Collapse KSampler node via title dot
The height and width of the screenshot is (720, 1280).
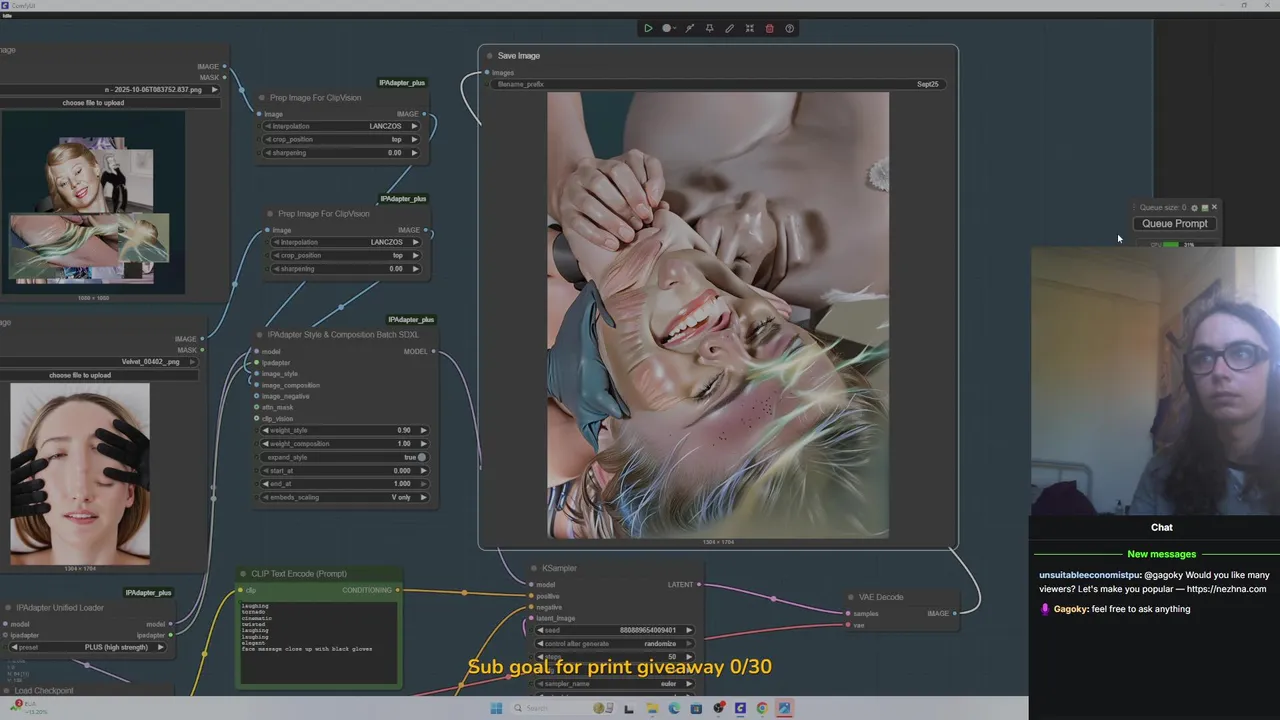point(533,568)
